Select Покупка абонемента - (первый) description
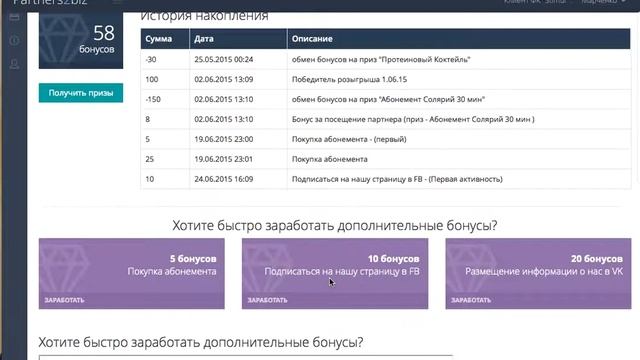640x360 pixels. (349, 139)
